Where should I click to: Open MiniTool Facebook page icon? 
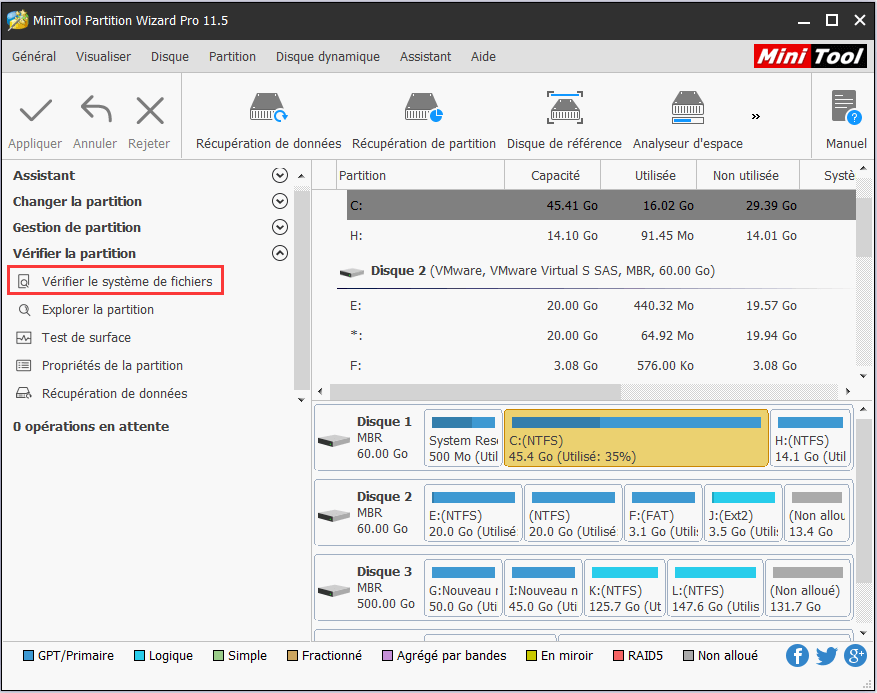tap(797, 656)
